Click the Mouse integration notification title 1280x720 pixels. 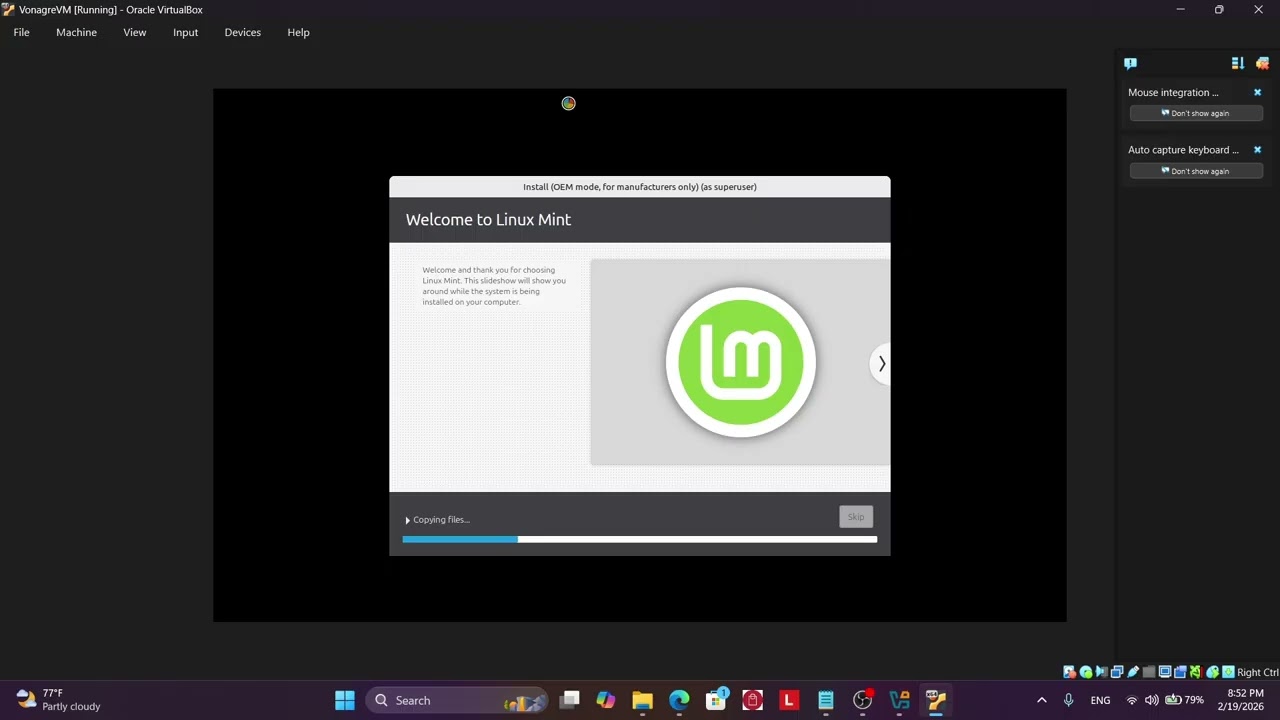(x=1173, y=92)
